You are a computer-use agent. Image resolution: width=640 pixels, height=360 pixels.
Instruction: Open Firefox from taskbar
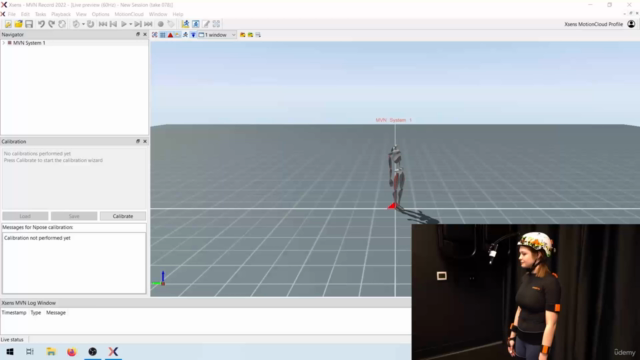72,351
